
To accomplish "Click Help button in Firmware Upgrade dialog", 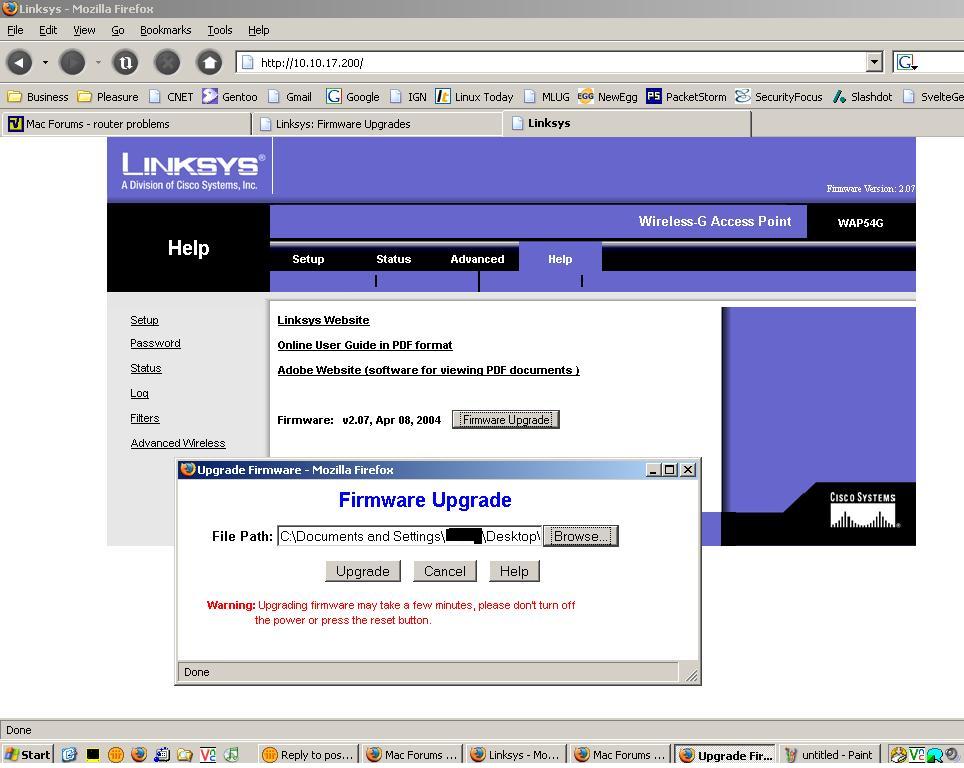I will [514, 571].
